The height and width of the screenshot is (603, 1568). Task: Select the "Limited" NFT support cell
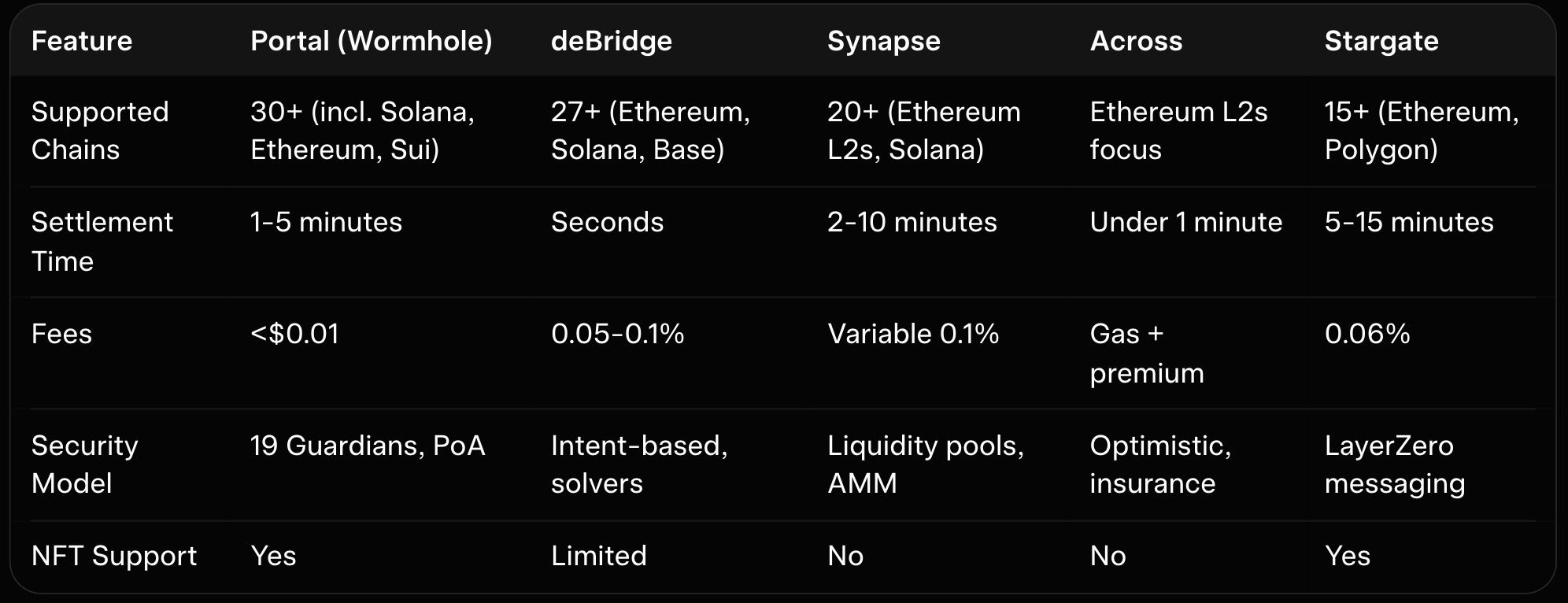tap(598, 556)
